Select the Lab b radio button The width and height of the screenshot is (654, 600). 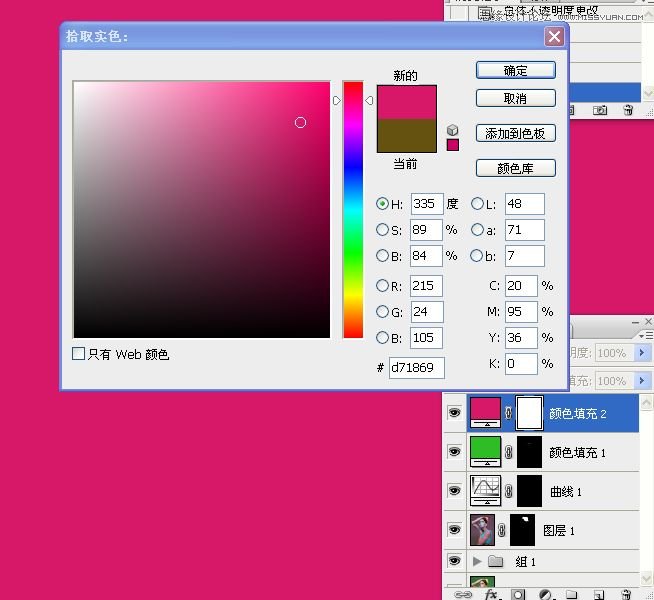pos(476,255)
